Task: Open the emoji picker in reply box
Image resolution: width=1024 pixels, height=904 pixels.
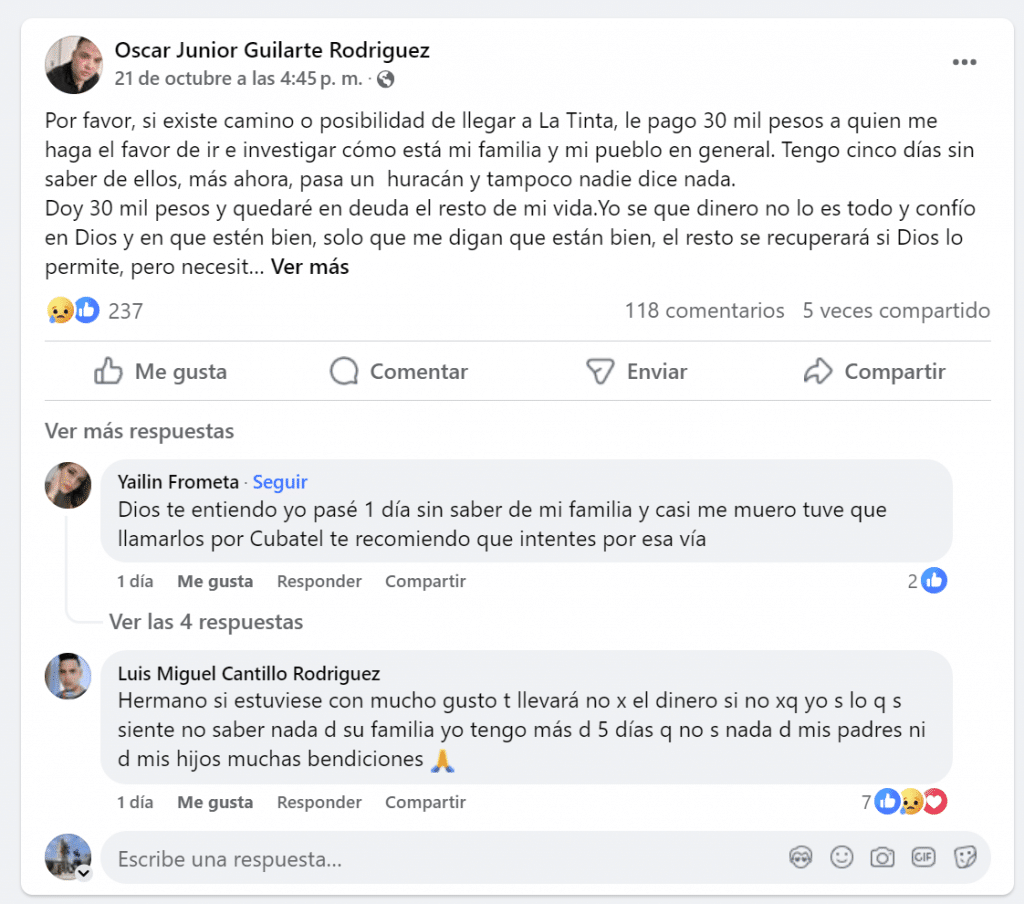Action: click(842, 857)
